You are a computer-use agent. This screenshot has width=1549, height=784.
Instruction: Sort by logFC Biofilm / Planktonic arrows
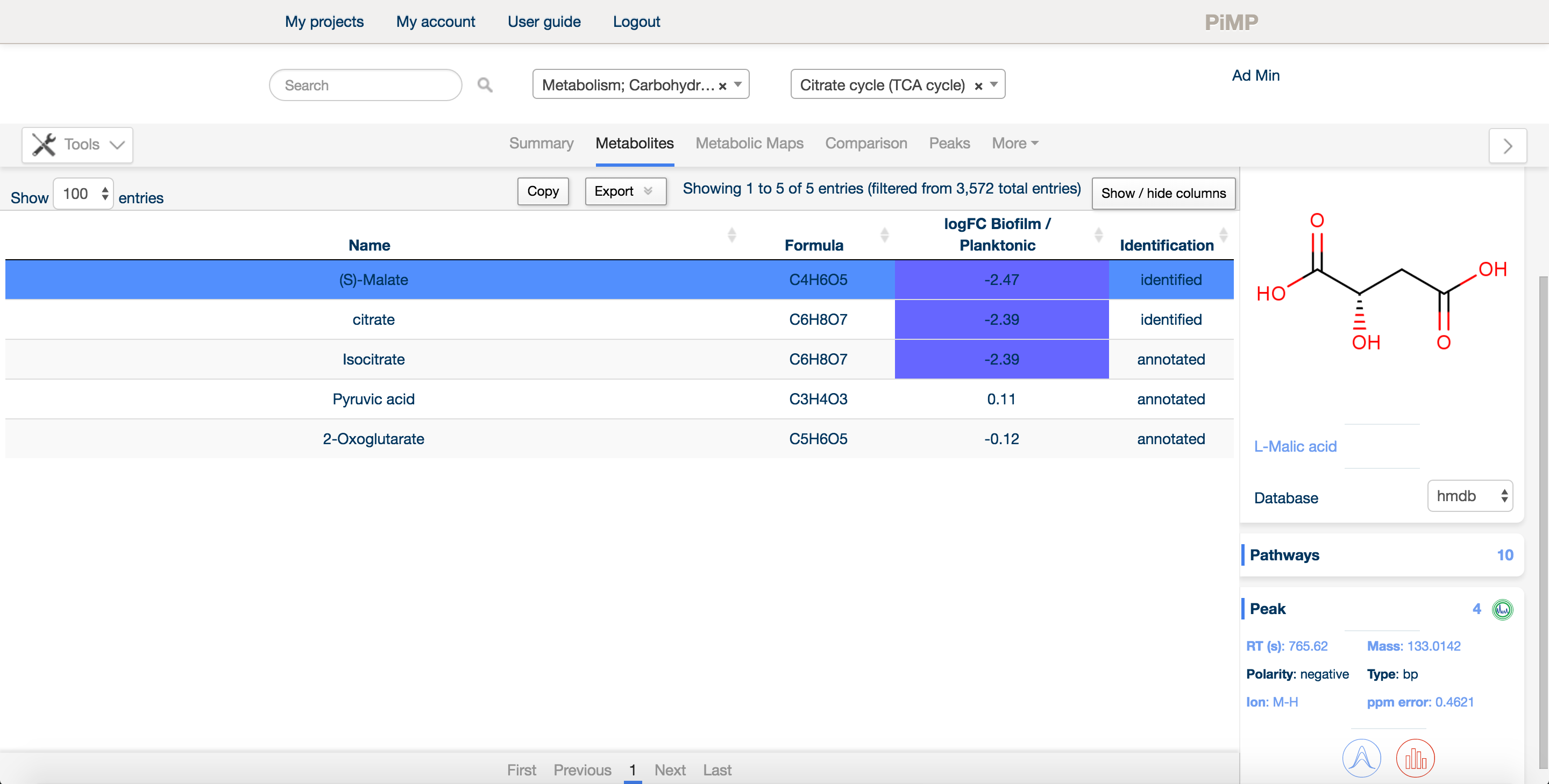pyautogui.click(x=1099, y=234)
